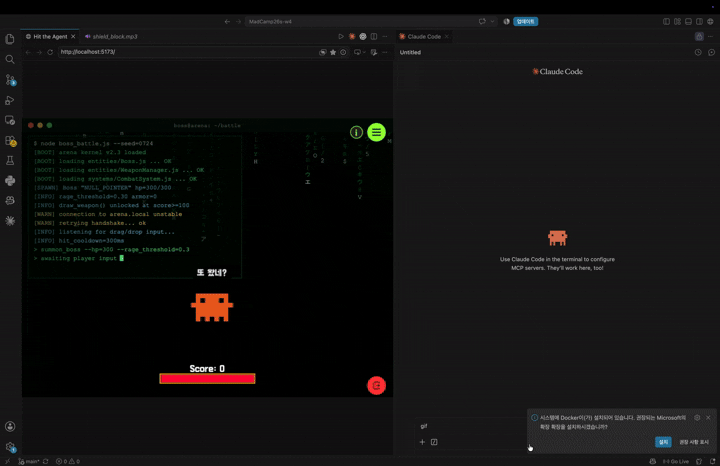This screenshot has width=720, height=466.
Task: Toggle the primary side bar layout icon
Action: pyautogui.click(x=666, y=22)
